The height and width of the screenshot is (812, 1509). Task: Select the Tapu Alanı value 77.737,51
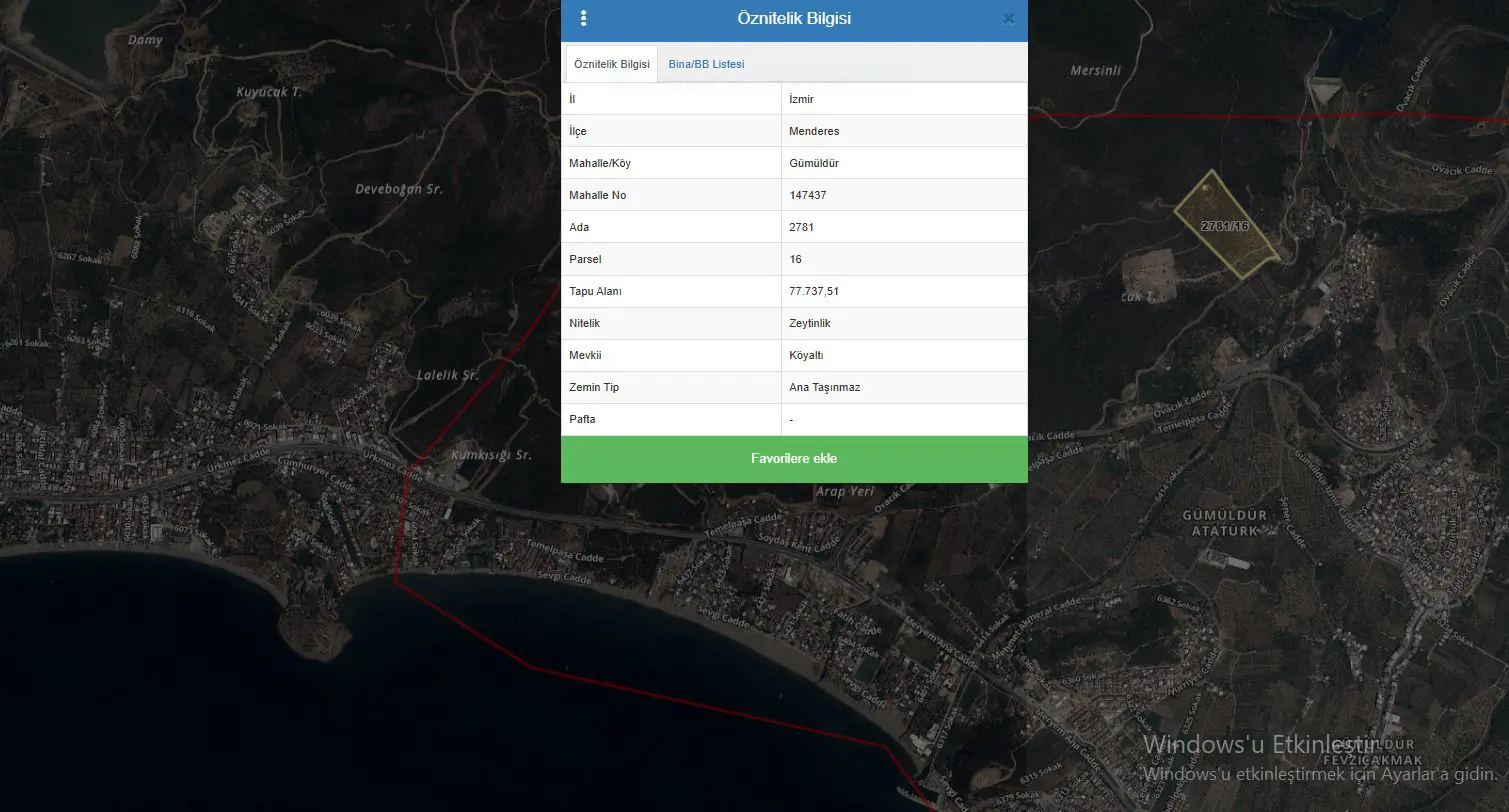[904, 291]
